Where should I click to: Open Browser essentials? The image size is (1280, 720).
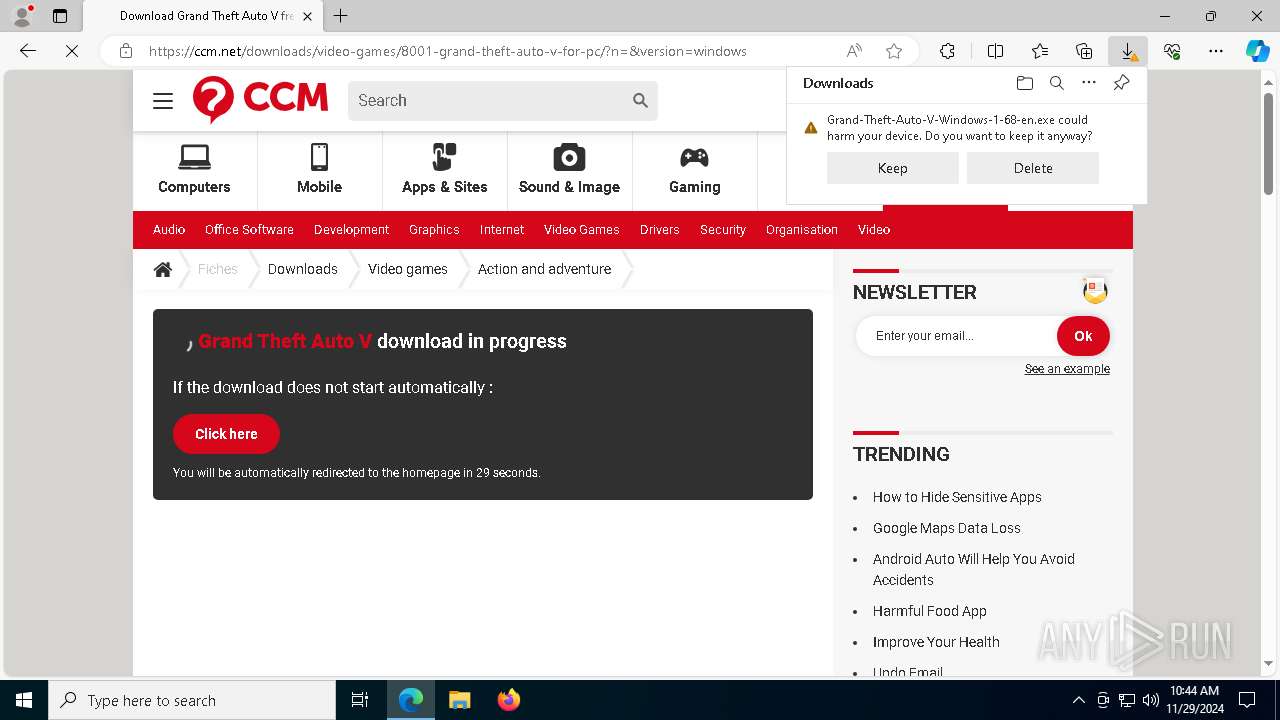1172,51
